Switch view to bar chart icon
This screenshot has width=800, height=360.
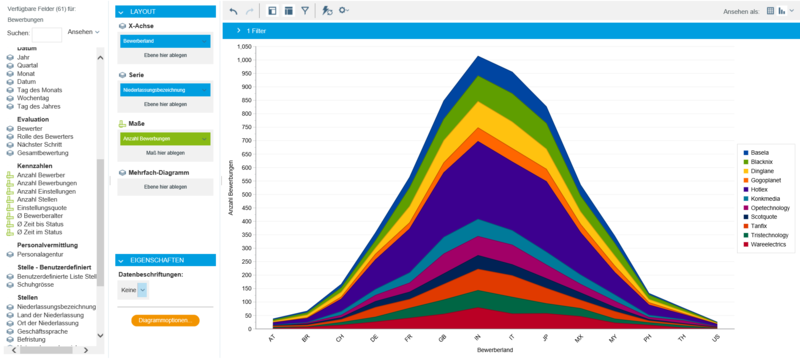tap(782, 11)
